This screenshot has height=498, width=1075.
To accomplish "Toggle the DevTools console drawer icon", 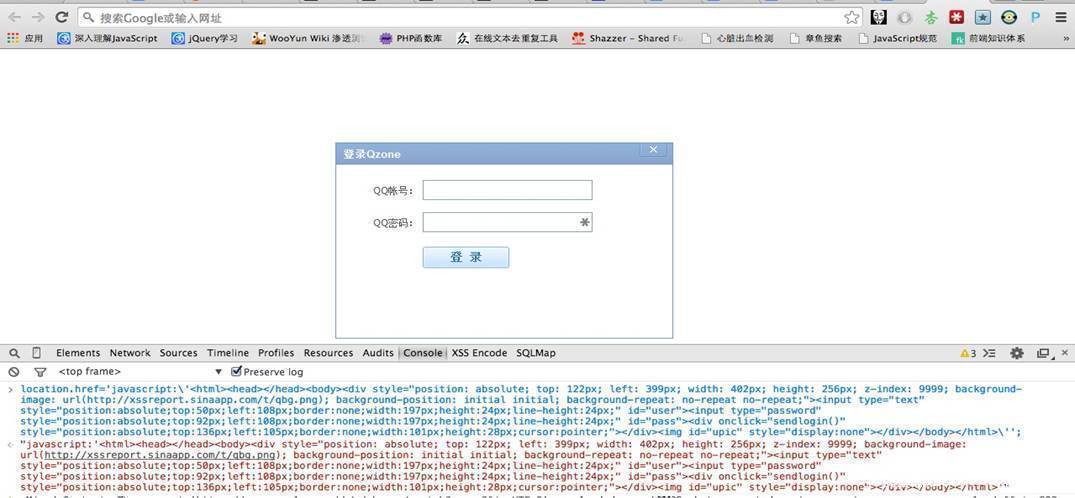I will 989,353.
